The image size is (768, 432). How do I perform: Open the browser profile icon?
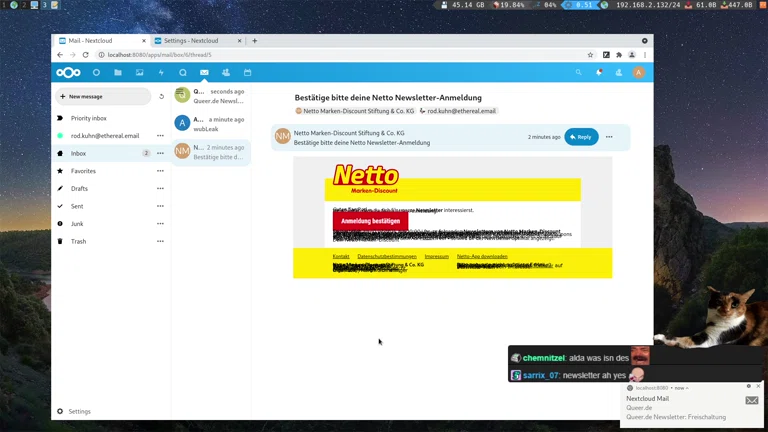[632, 55]
